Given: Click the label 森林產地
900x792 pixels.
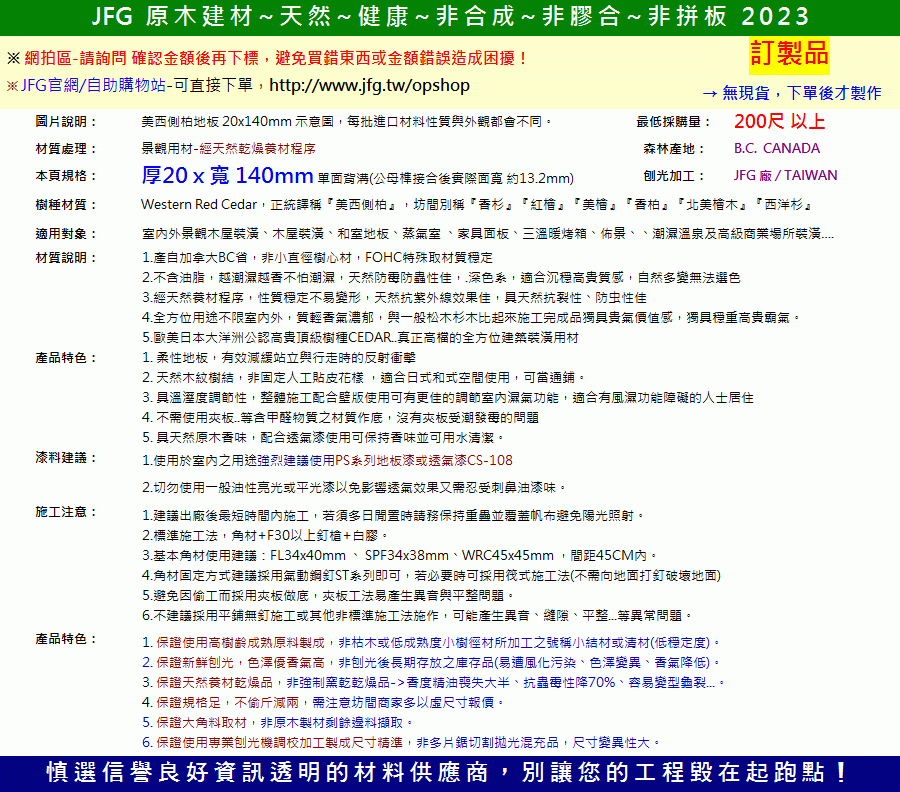Looking at the screenshot, I should click(x=674, y=149).
